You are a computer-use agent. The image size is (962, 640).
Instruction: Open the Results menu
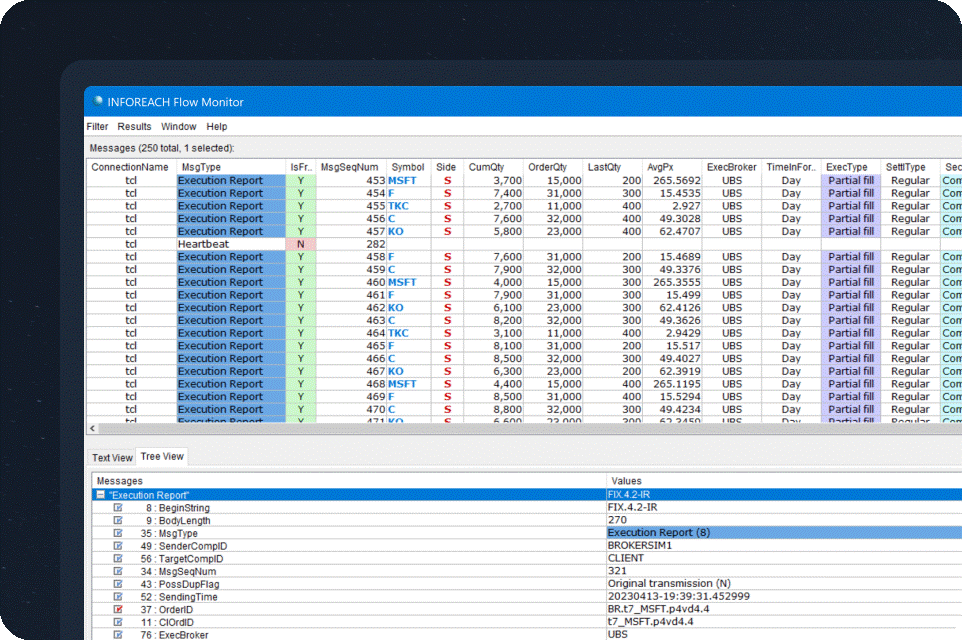point(134,127)
